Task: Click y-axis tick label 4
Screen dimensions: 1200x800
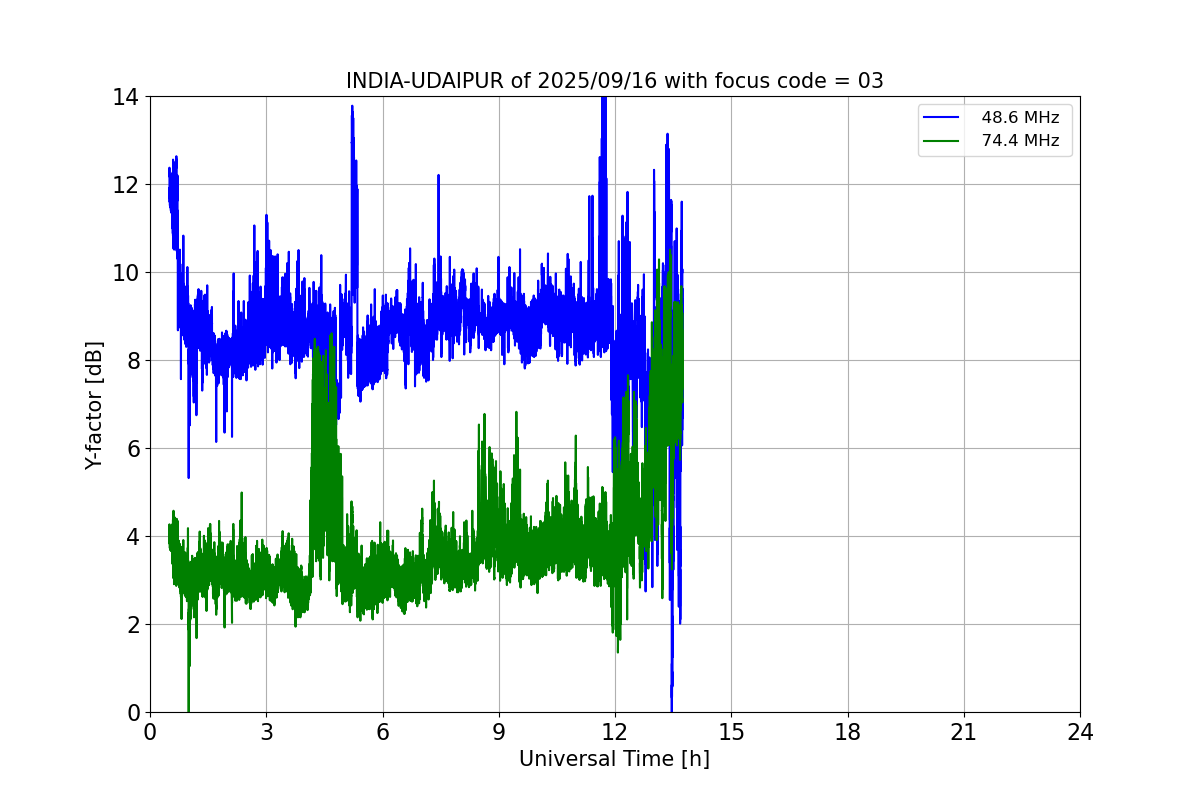Action: (133, 537)
